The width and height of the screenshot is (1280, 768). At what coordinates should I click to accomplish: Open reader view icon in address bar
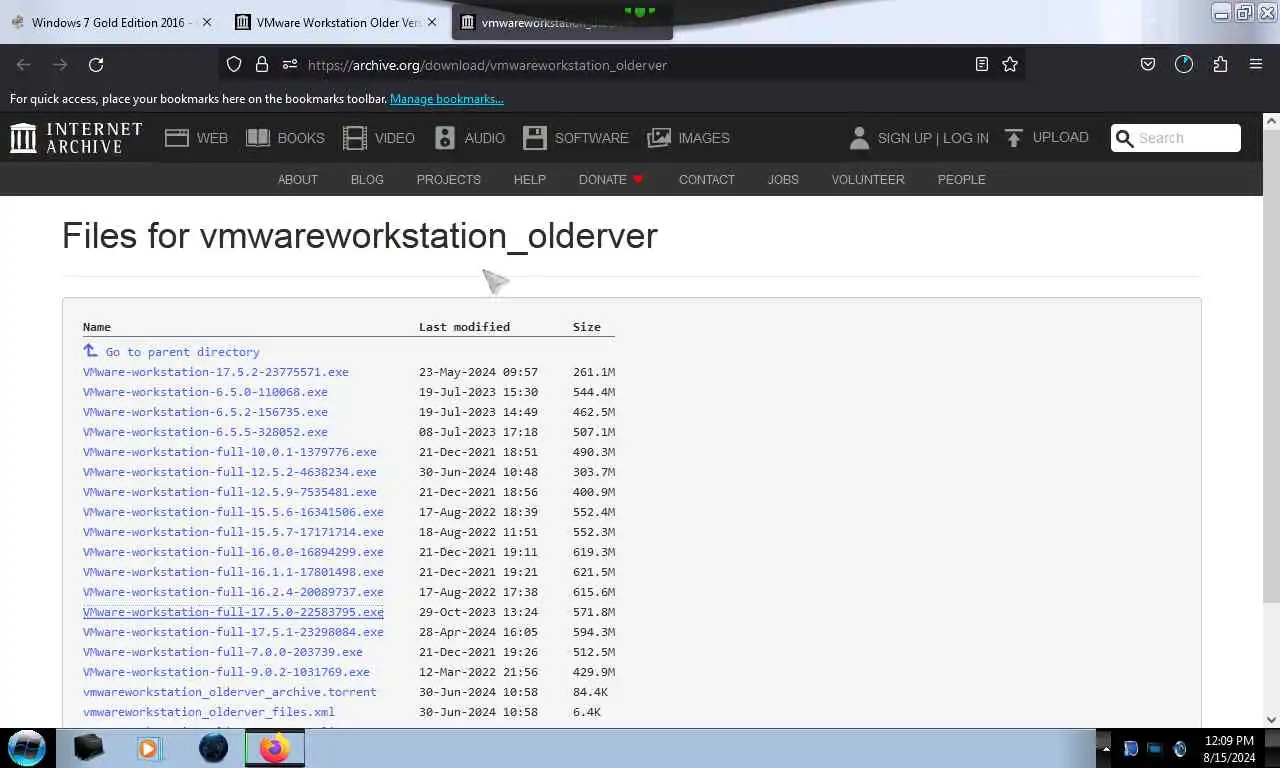pyautogui.click(x=982, y=65)
